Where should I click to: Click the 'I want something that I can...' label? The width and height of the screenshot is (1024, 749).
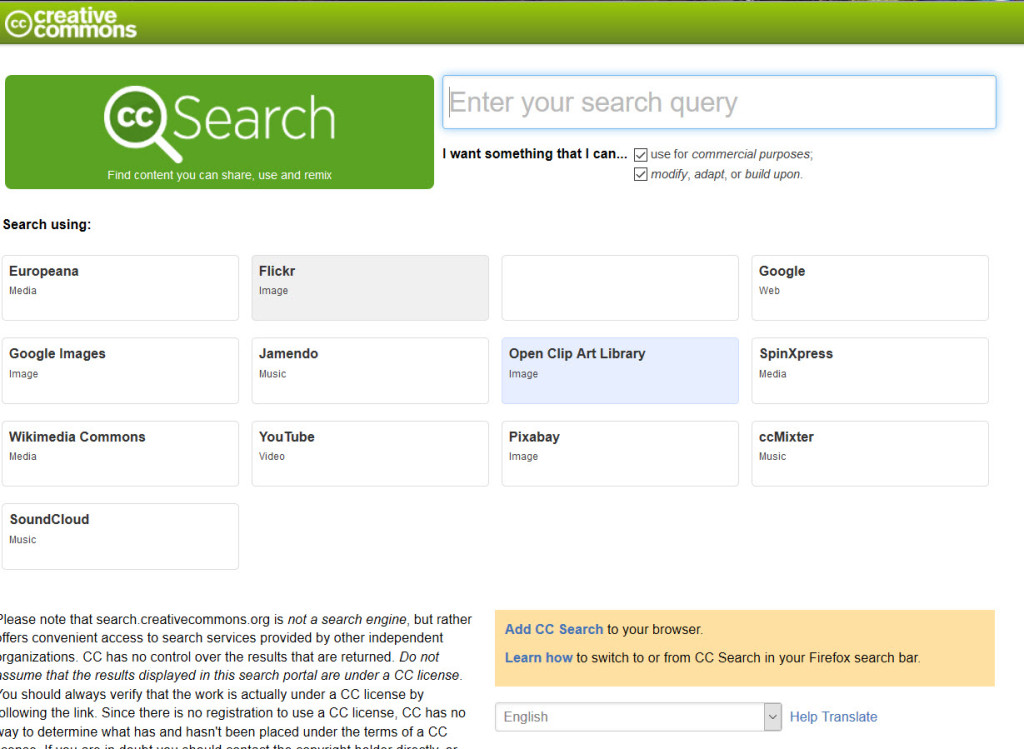[x=535, y=154]
